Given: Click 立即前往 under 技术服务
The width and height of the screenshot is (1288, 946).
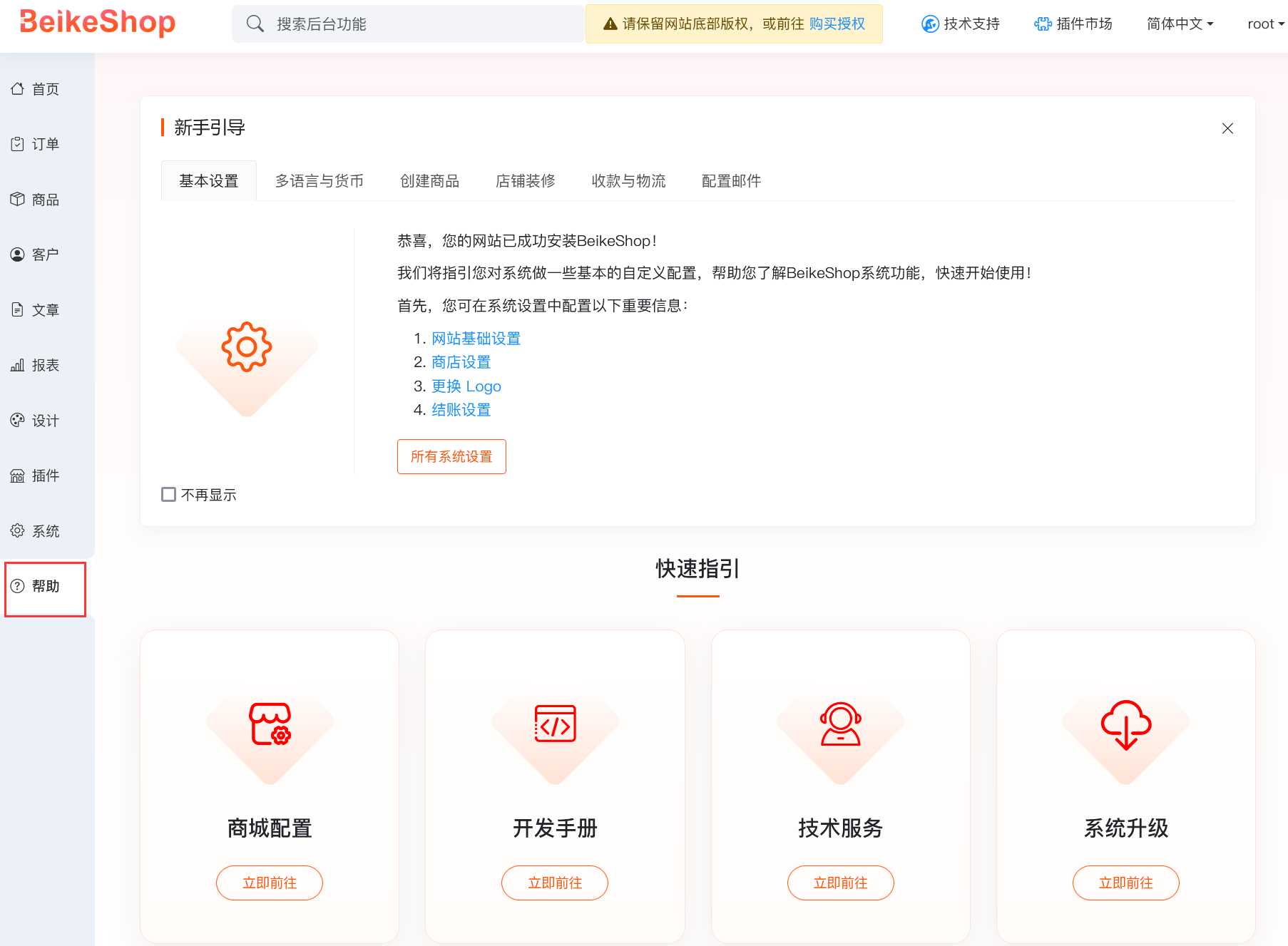Looking at the screenshot, I should 840,883.
